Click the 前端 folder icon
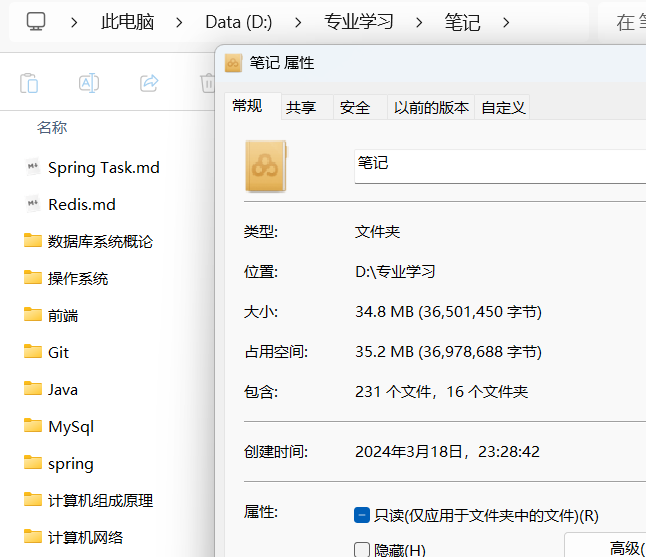Screen dimensions: 646x557 33,315
